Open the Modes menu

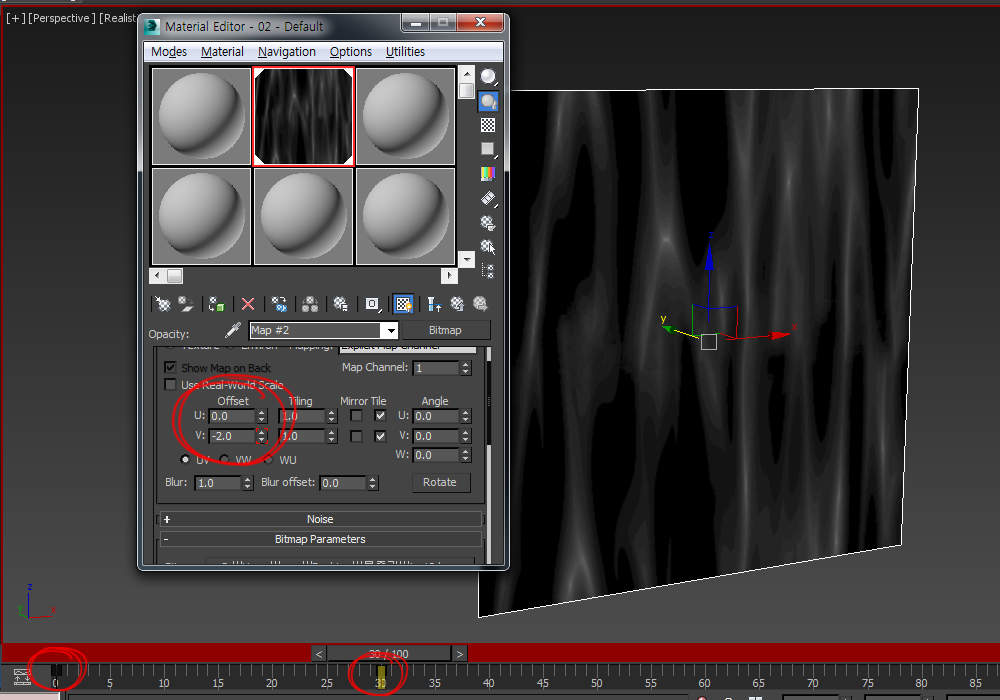(x=169, y=52)
